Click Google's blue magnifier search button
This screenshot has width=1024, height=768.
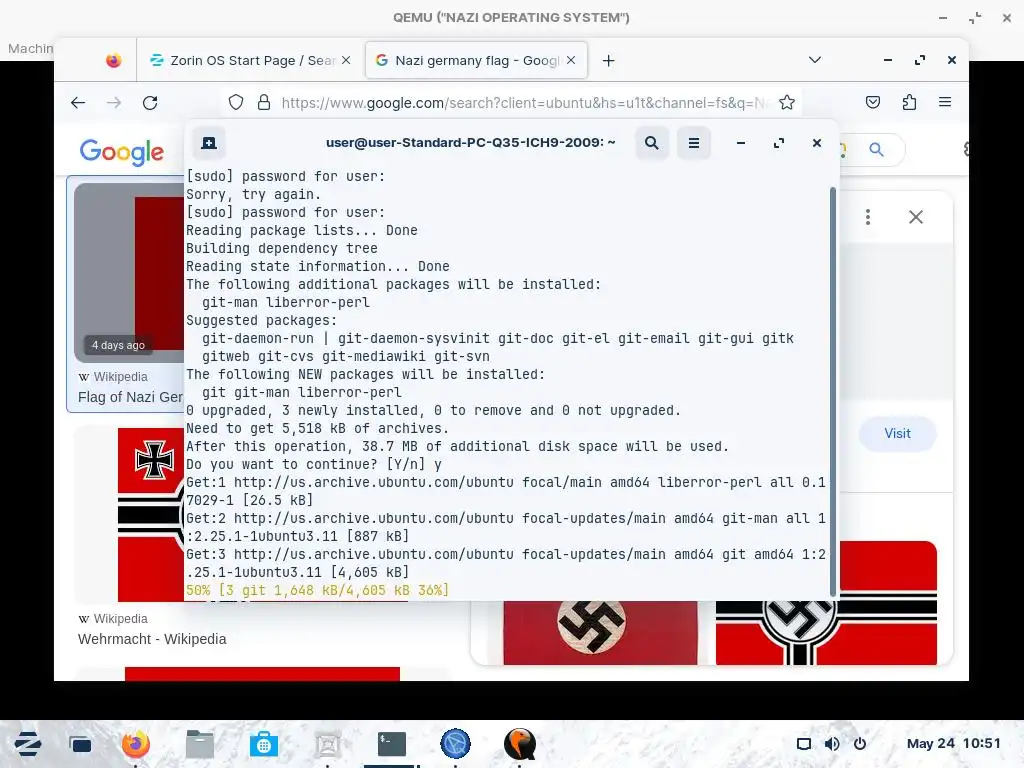tap(876, 150)
